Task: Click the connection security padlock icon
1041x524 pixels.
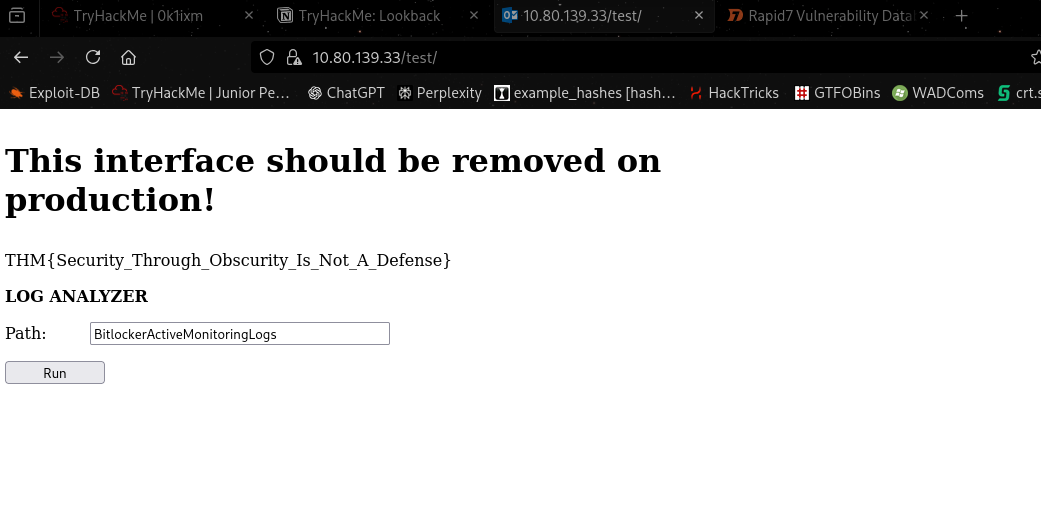Action: tap(293, 57)
